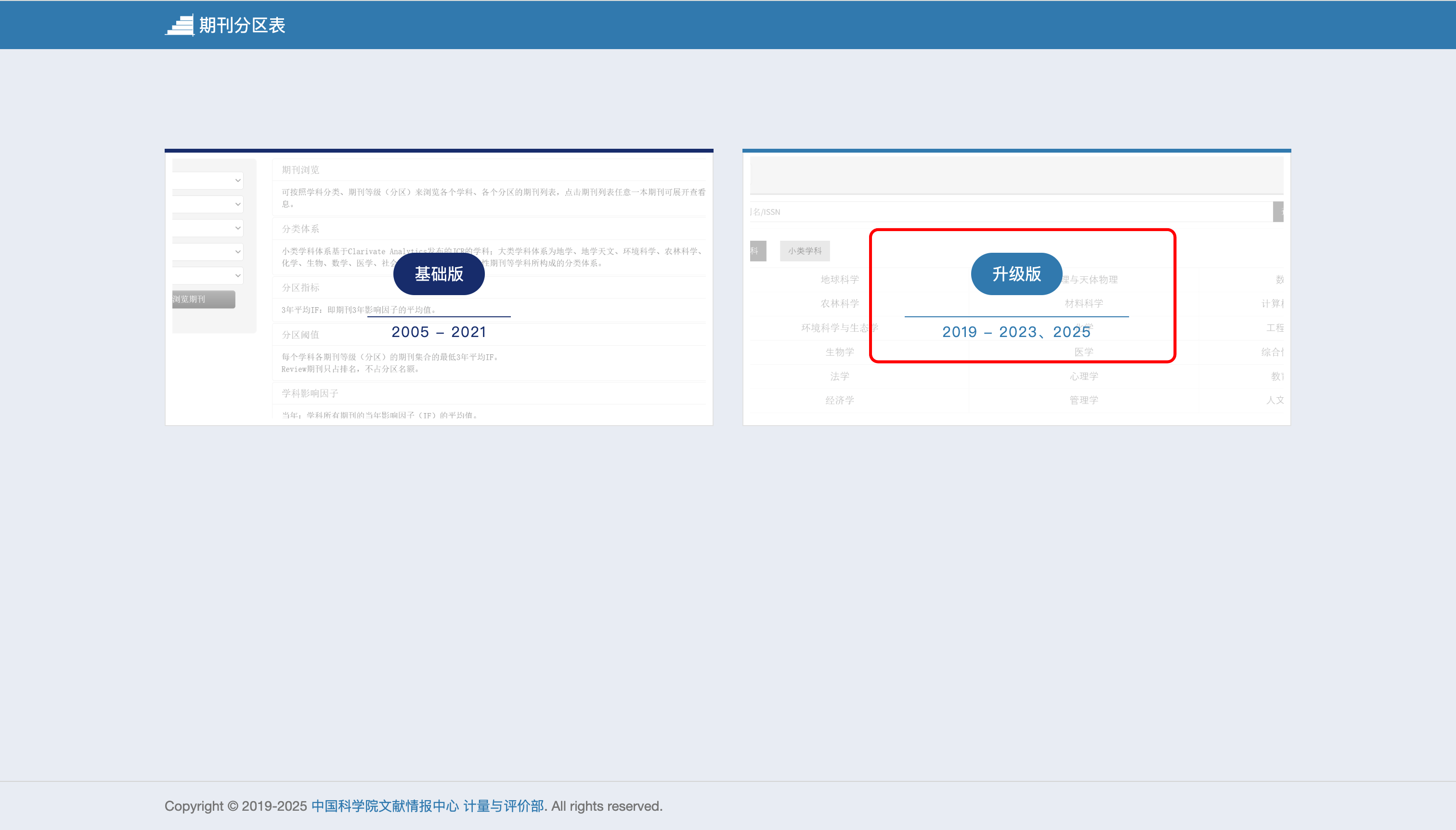Click the 期刊分区表 header title
The image size is (1456, 830).
pyautogui.click(x=242, y=25)
